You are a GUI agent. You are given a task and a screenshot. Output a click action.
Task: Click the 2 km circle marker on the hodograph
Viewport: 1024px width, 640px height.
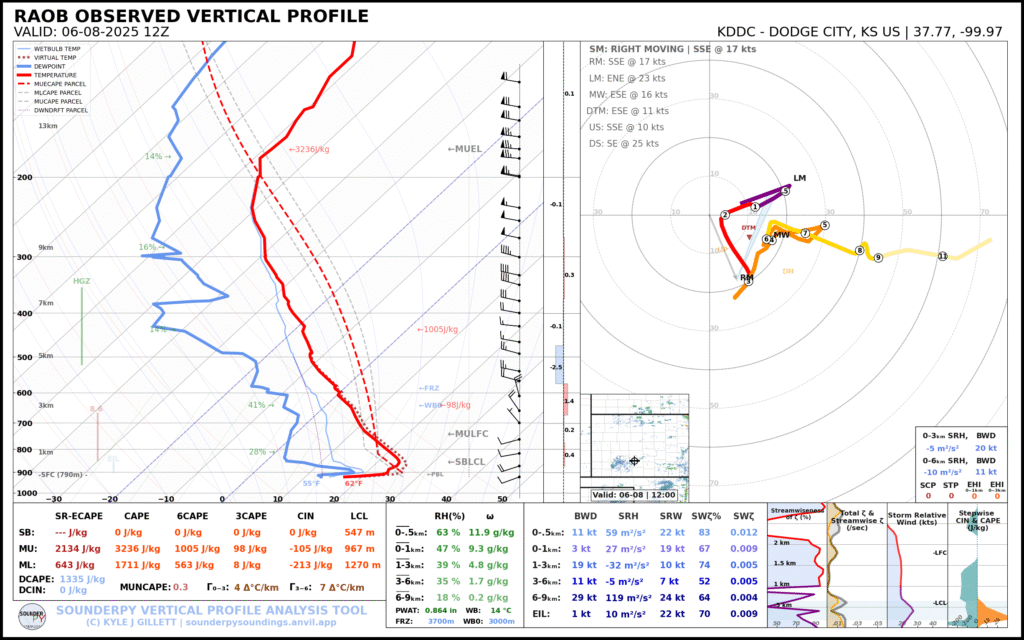pos(724,215)
